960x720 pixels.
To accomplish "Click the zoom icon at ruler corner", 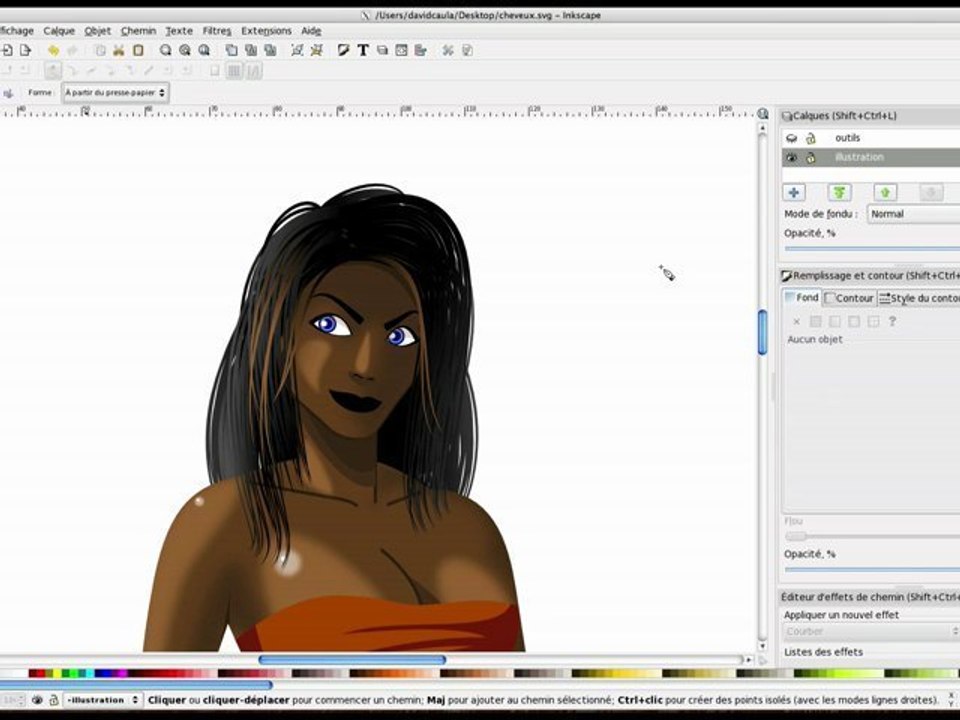I will [x=763, y=114].
